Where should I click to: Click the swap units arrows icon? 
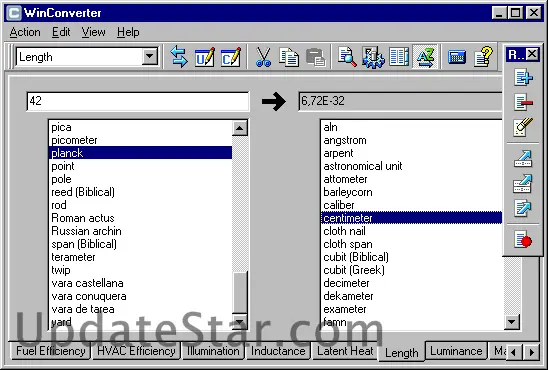(179, 57)
